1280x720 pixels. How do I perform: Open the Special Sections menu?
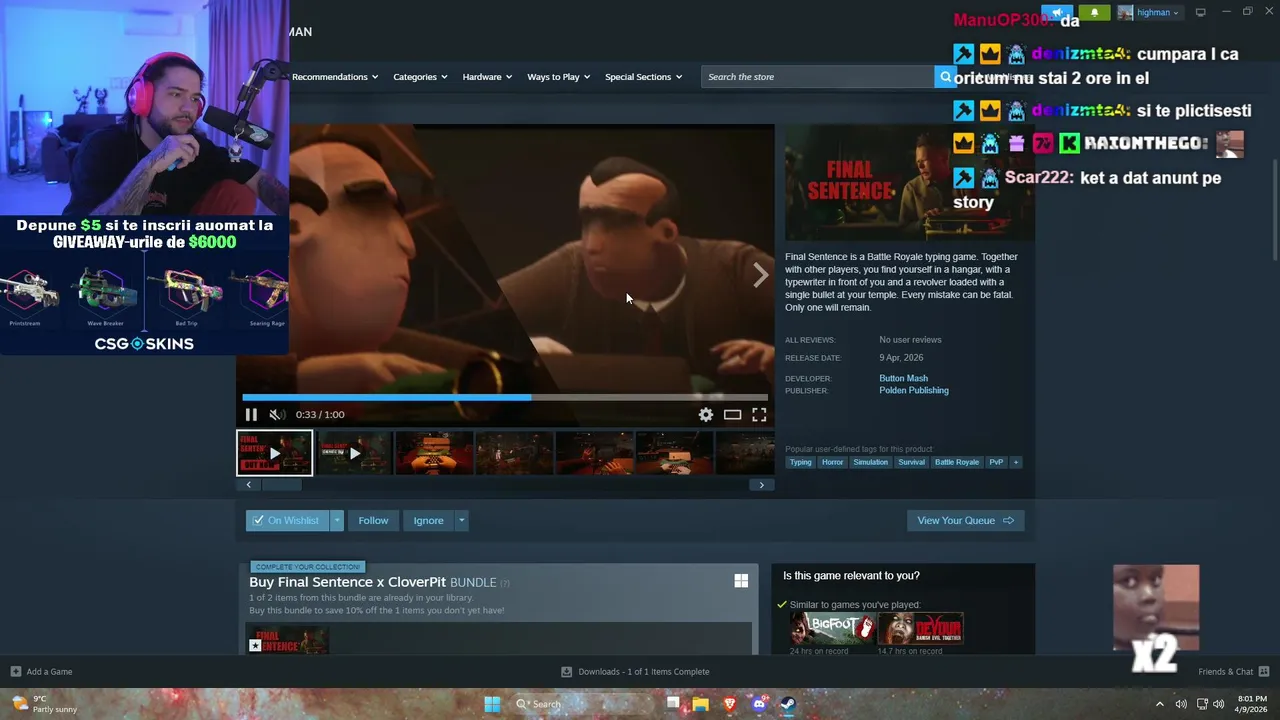point(643,77)
